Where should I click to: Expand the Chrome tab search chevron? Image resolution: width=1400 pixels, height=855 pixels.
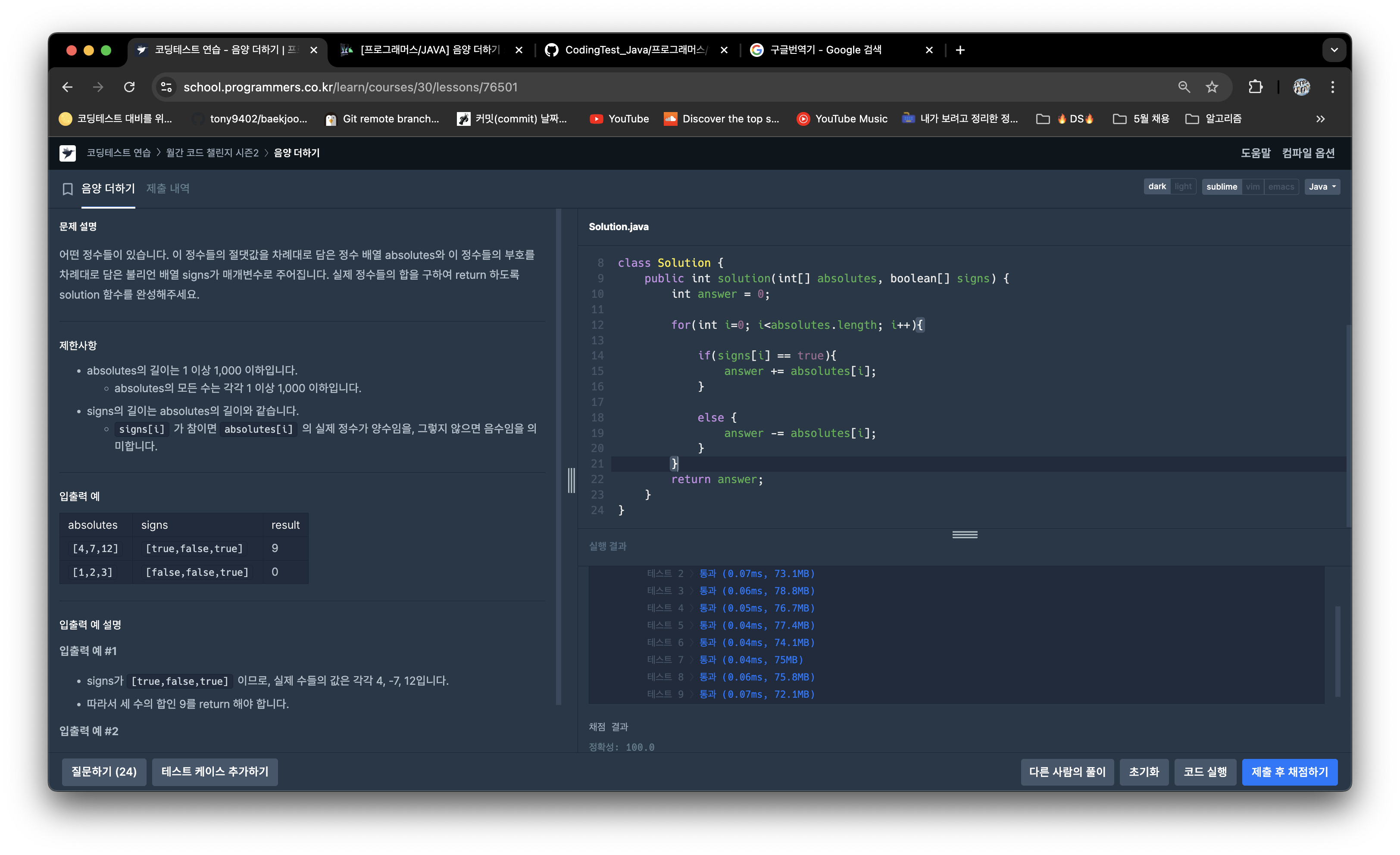(1334, 50)
